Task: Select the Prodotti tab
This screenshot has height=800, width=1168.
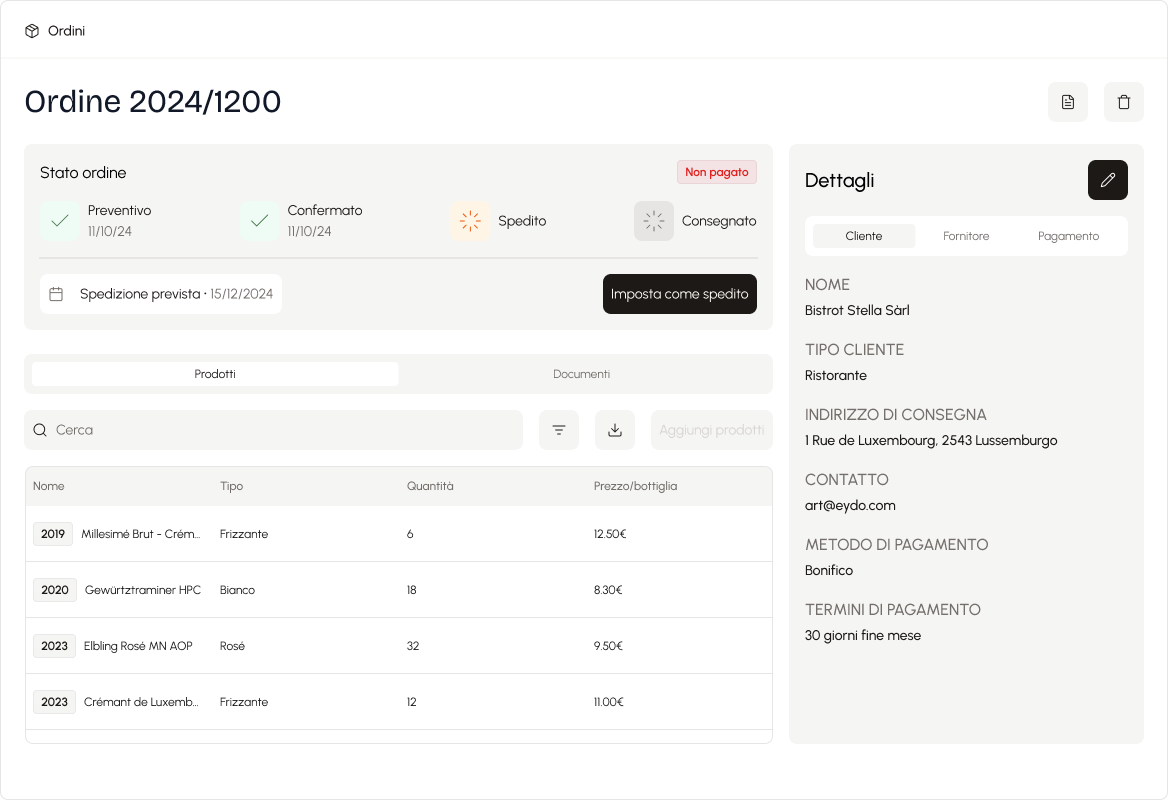Action: click(215, 374)
